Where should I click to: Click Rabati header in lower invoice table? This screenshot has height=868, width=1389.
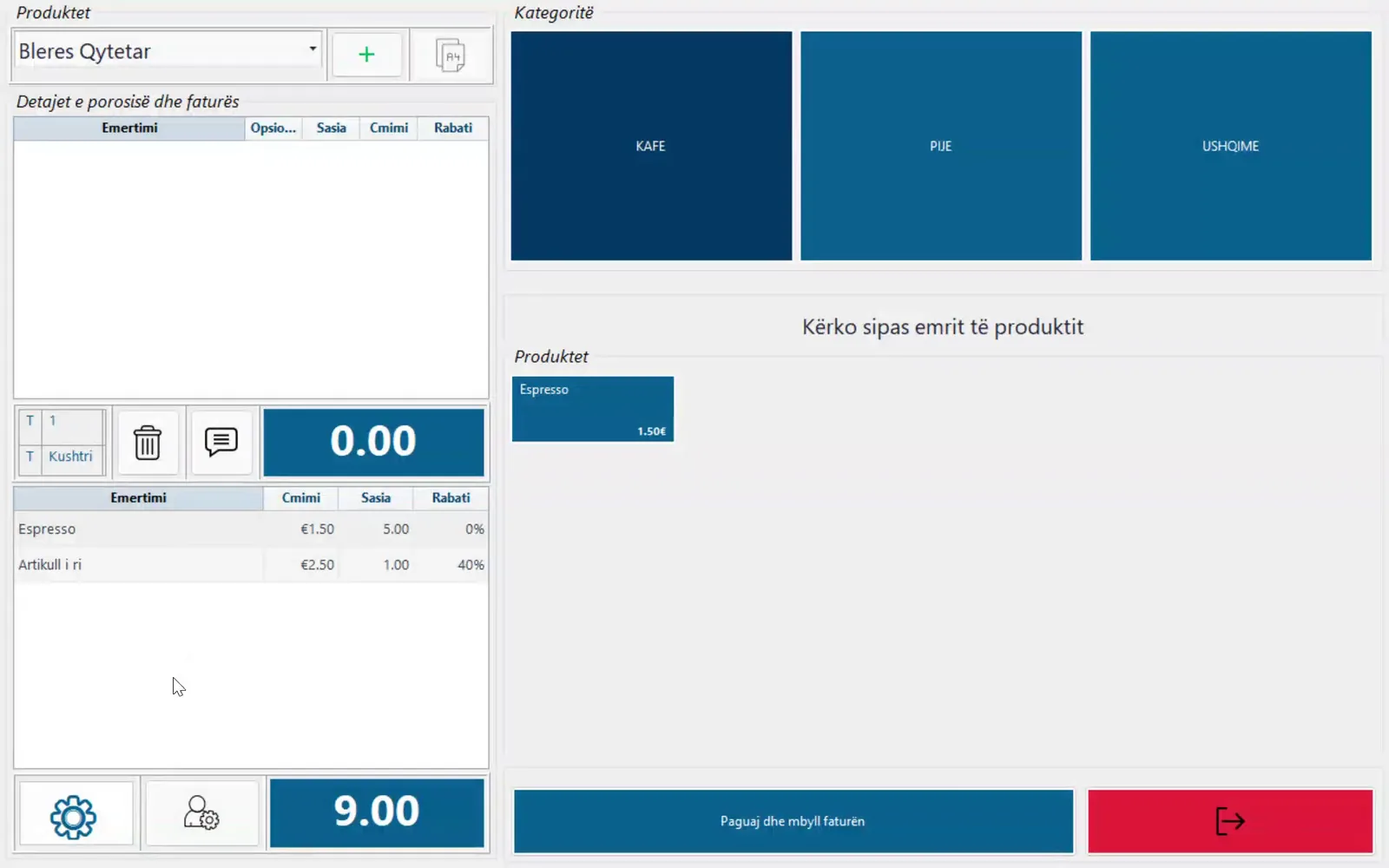(451, 497)
